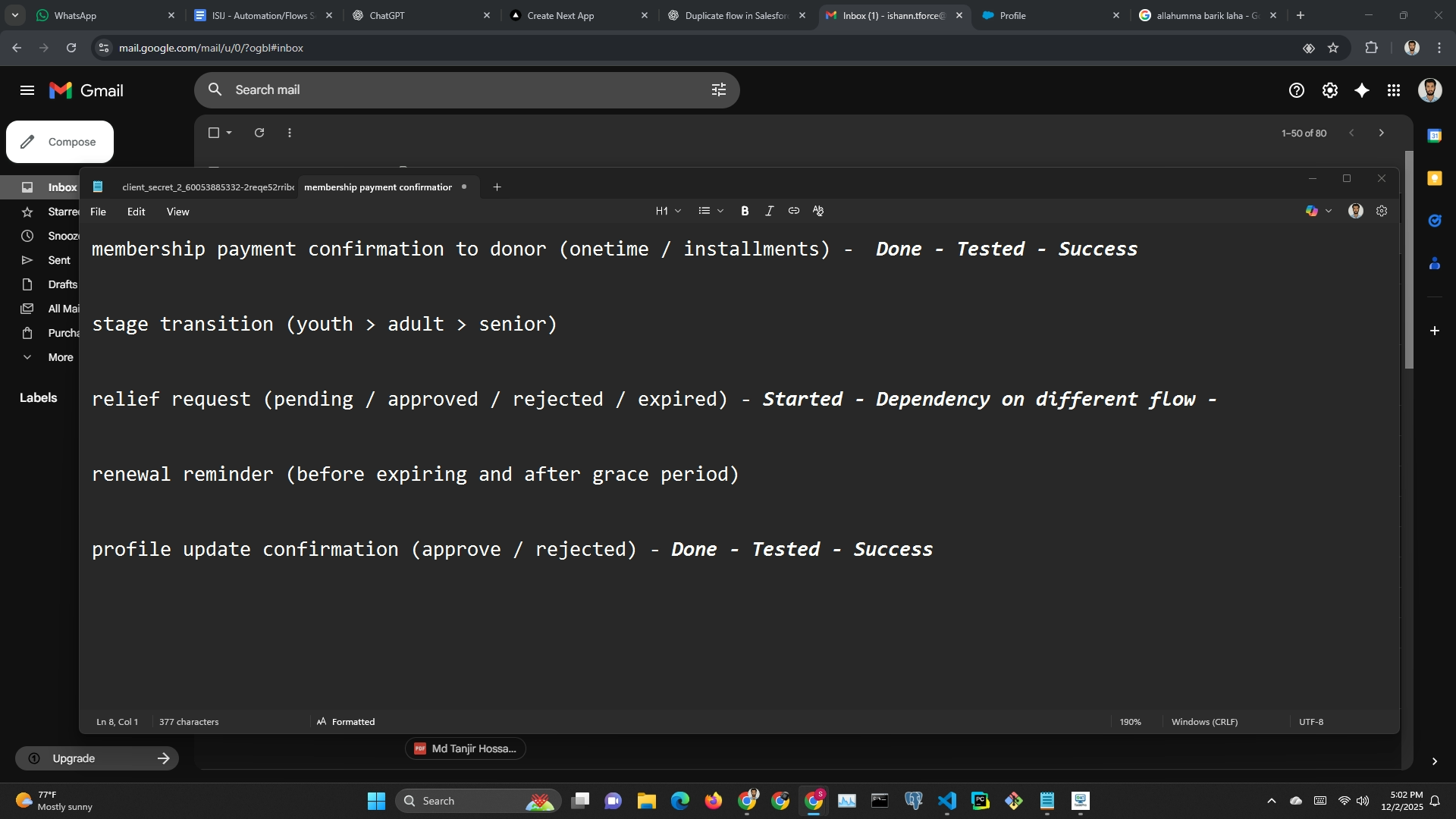Click the 190% zoom level indicator
1456x819 pixels.
(1130, 722)
